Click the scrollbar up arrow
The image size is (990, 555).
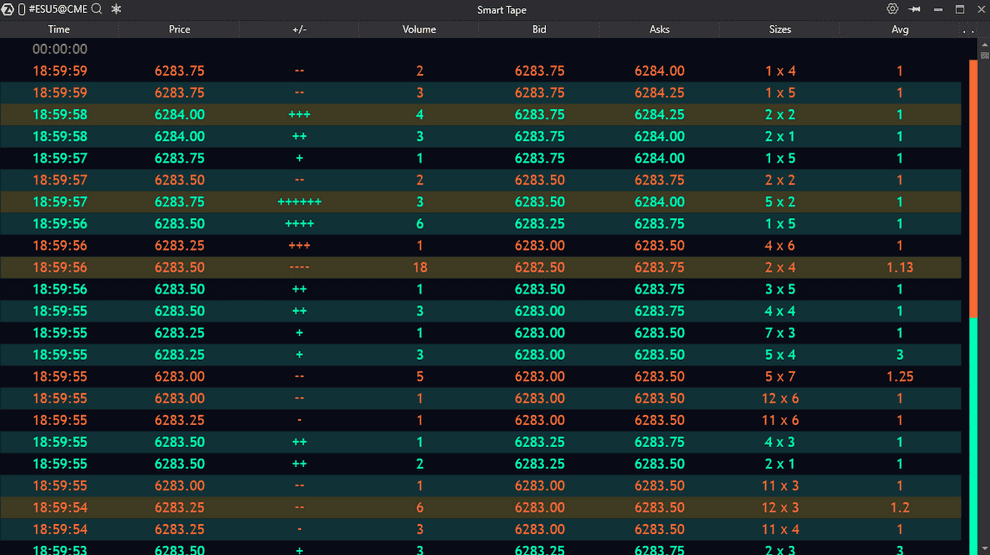coord(973,49)
